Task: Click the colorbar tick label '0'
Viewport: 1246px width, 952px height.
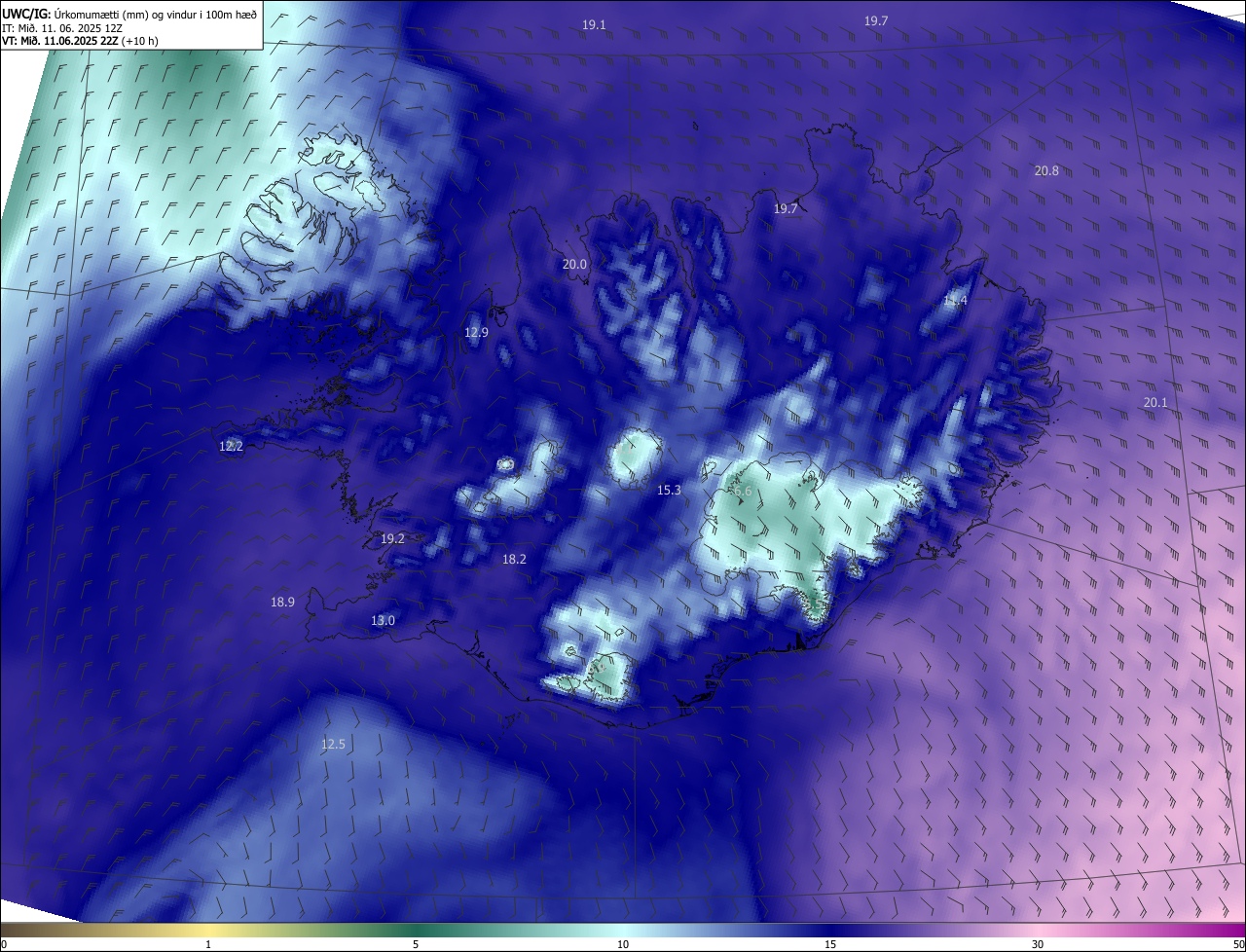Action: point(4,945)
